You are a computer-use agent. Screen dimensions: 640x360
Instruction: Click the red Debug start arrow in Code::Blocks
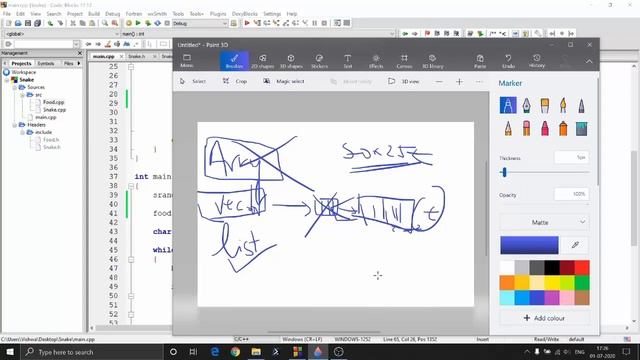[x=247, y=23]
